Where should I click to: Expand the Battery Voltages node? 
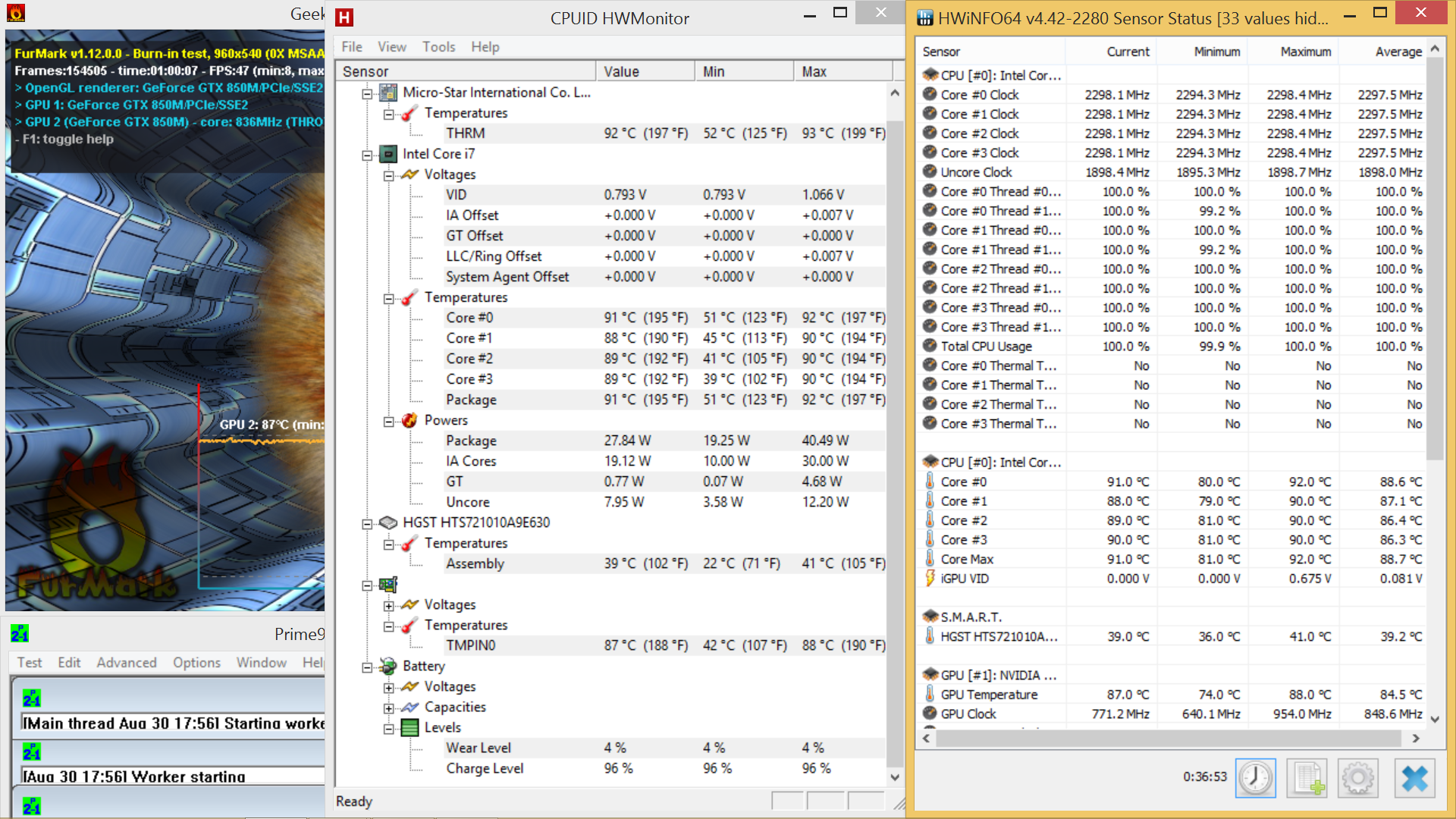389,687
